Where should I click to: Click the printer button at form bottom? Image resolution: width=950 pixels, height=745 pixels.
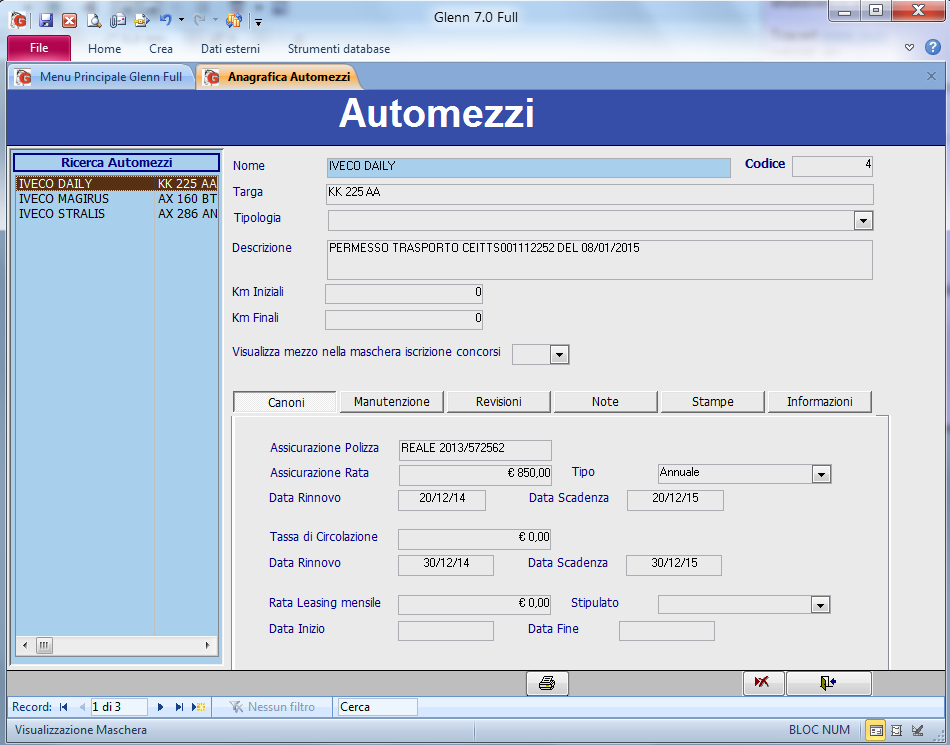pyautogui.click(x=547, y=684)
